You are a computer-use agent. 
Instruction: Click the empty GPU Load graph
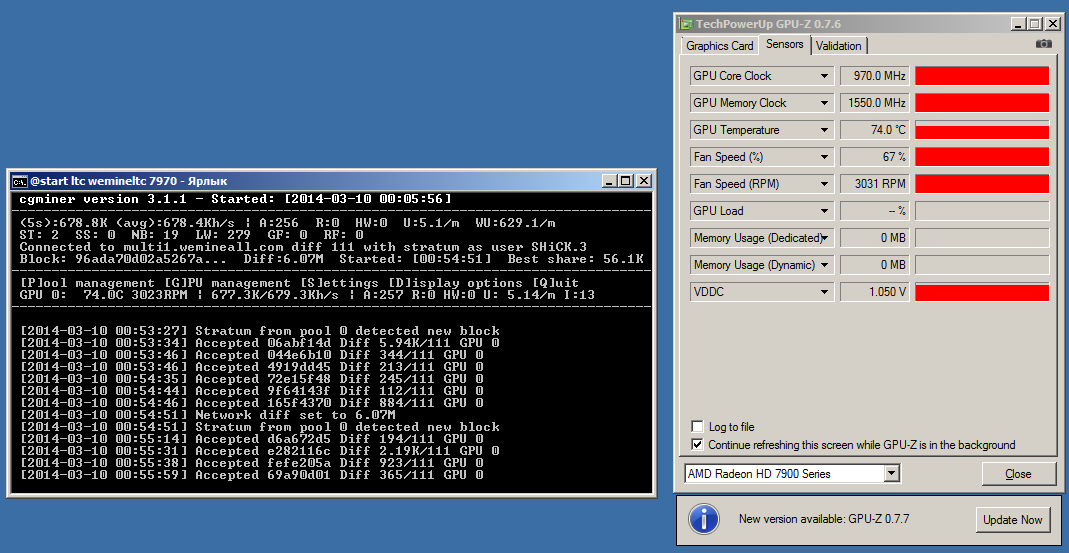click(x=982, y=211)
